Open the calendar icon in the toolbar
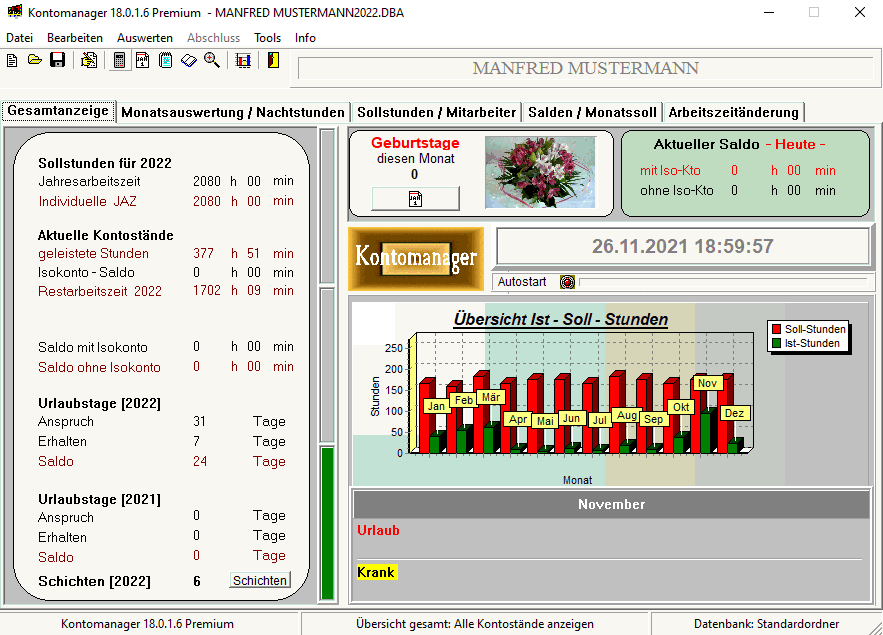Image resolution: width=883 pixels, height=635 pixels. coord(142,60)
